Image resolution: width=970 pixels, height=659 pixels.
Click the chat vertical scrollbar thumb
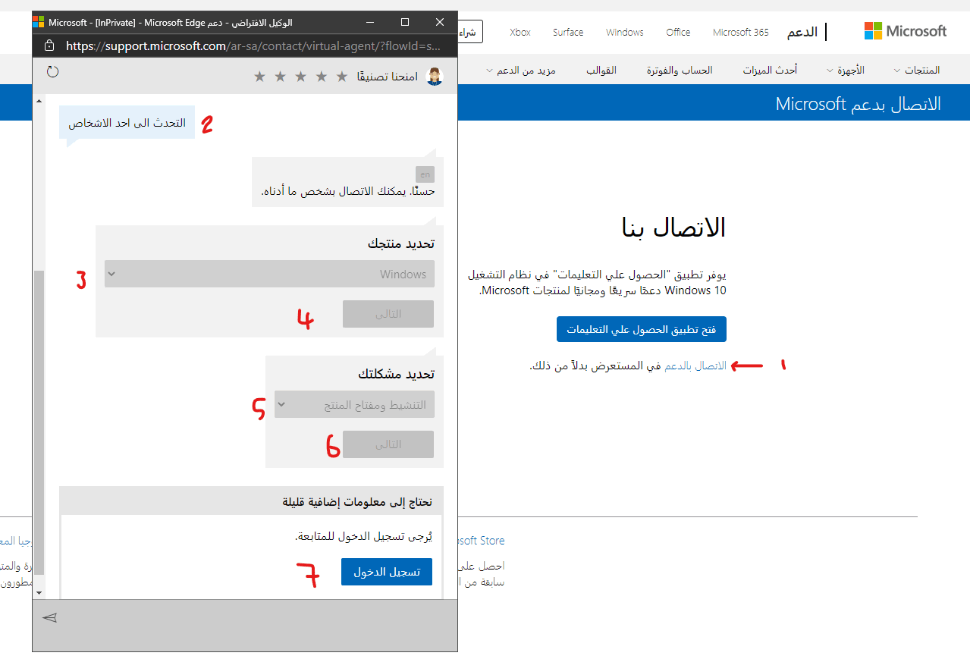pyautogui.click(x=39, y=422)
